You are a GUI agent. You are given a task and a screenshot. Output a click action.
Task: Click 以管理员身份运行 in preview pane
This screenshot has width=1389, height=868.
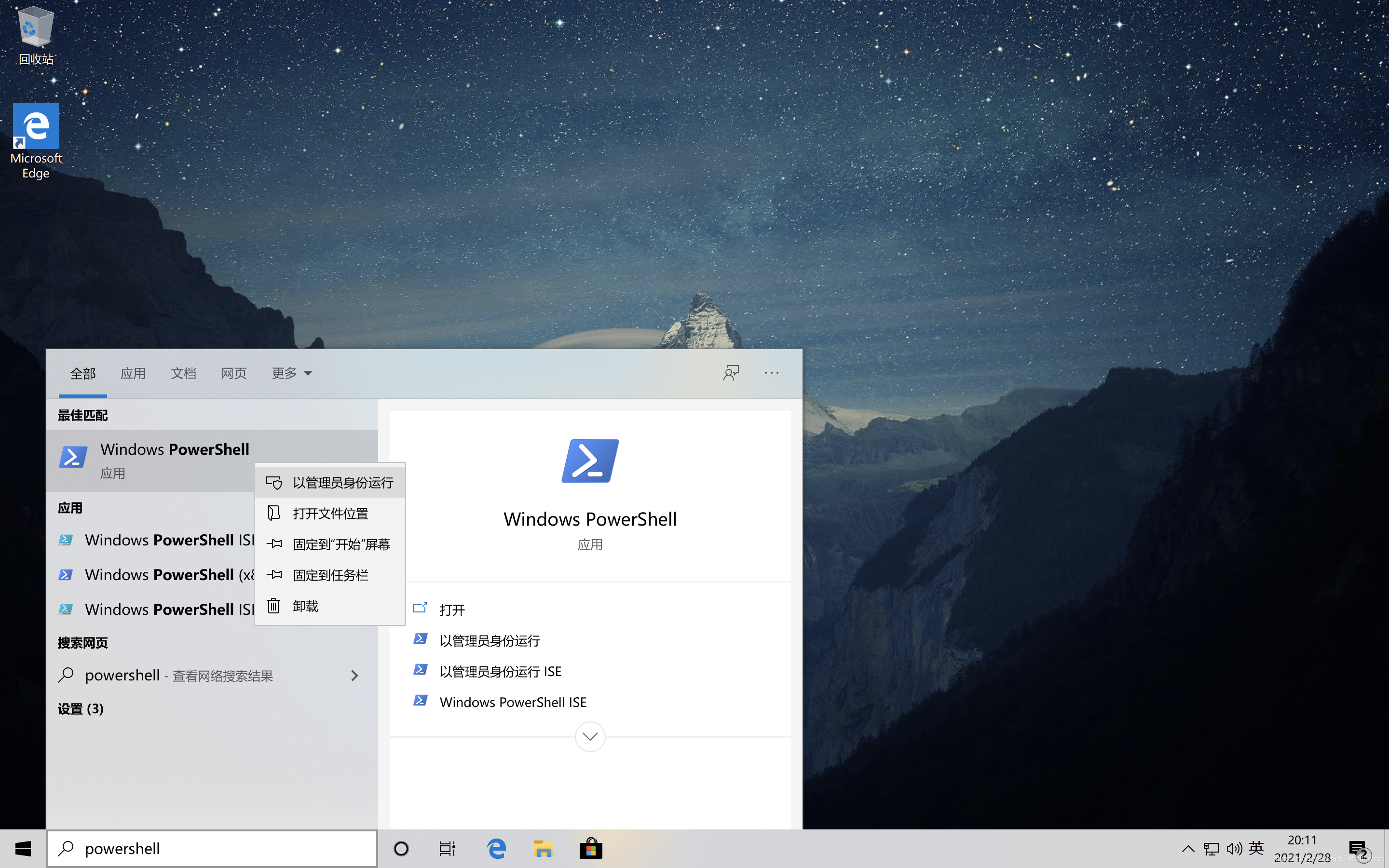489,641
